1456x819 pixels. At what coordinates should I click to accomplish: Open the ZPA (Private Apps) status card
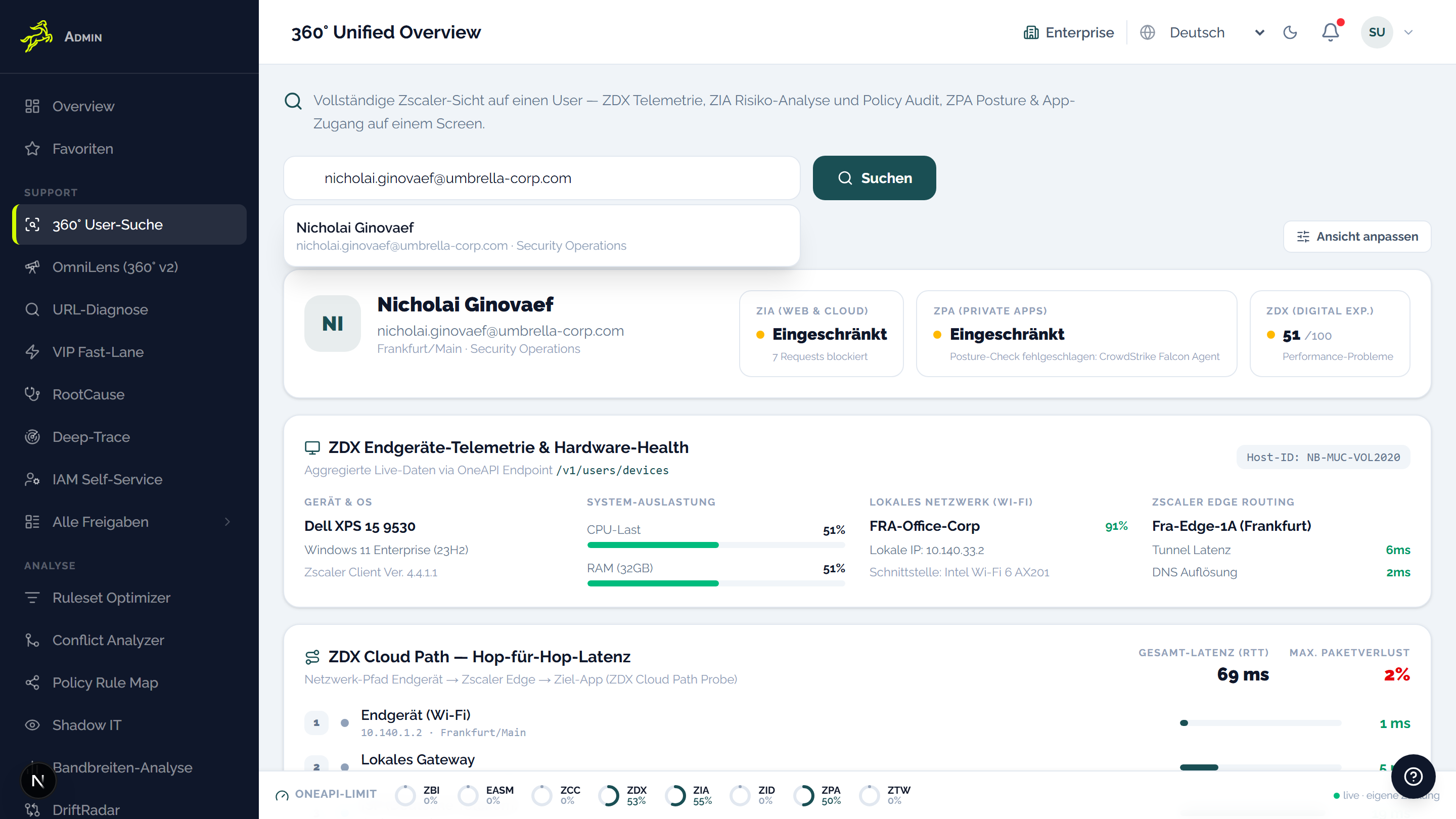[1076, 334]
